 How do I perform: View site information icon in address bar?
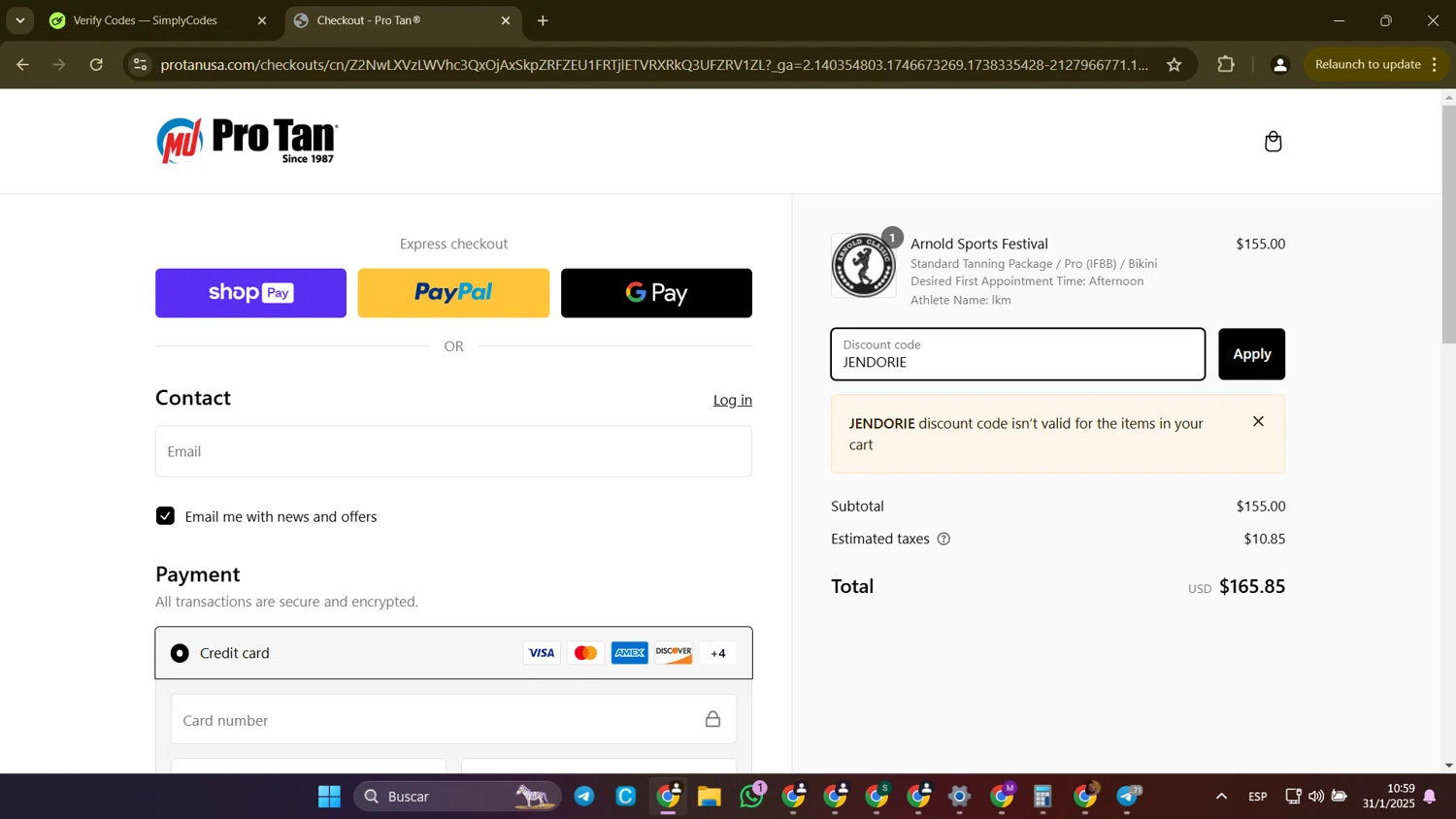tap(140, 65)
